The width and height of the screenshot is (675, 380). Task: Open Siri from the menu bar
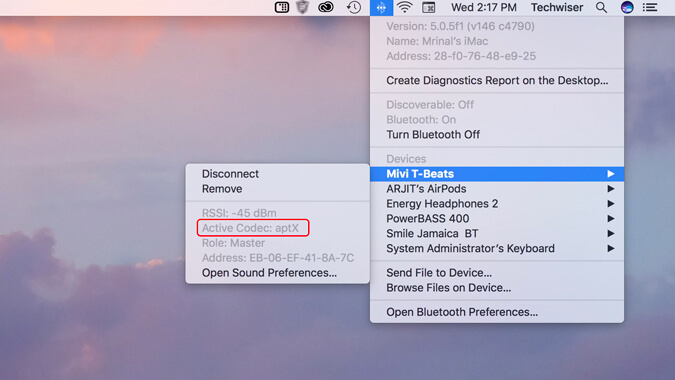pos(627,7)
